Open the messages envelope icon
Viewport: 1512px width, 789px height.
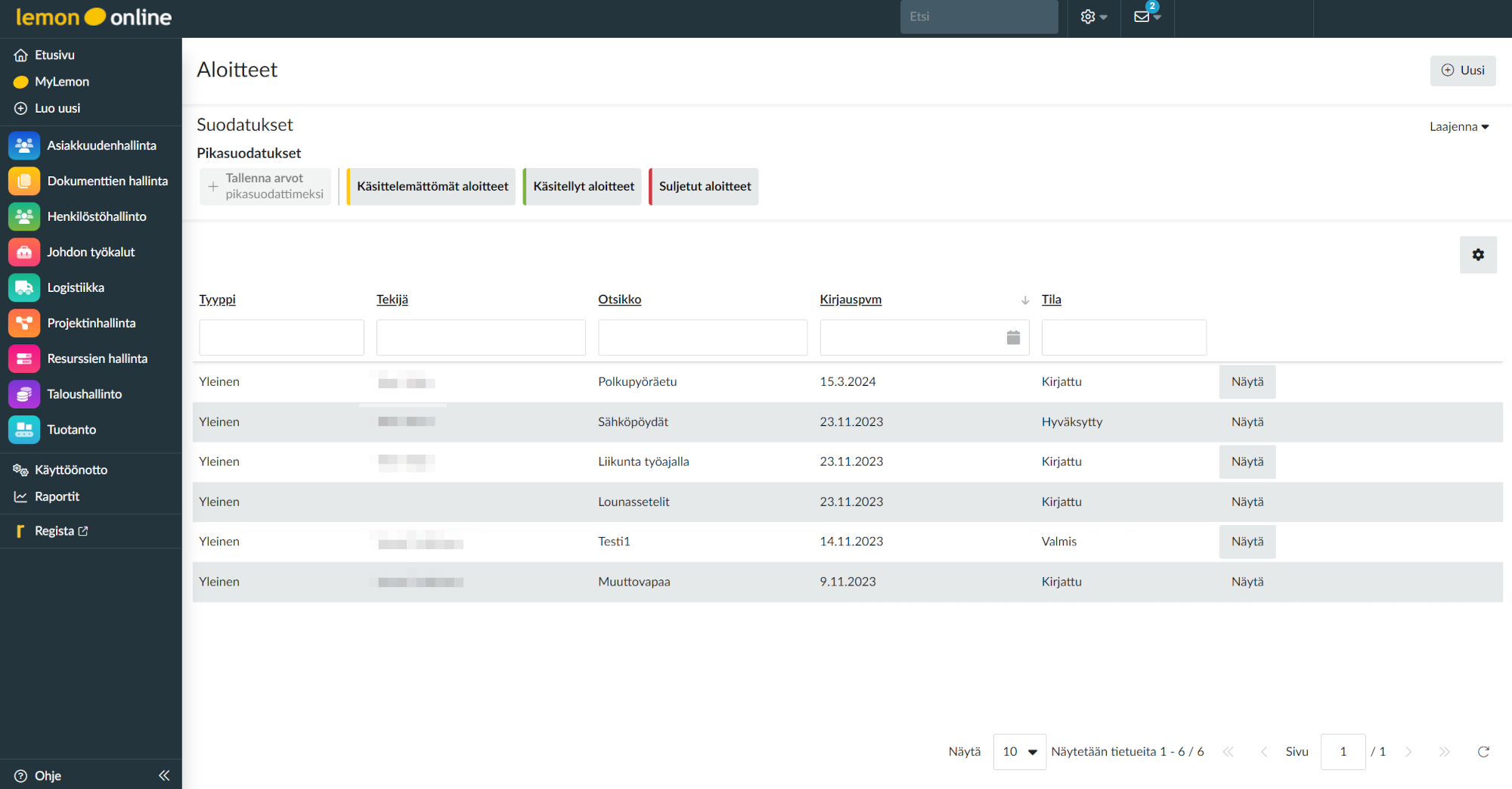[1142, 17]
